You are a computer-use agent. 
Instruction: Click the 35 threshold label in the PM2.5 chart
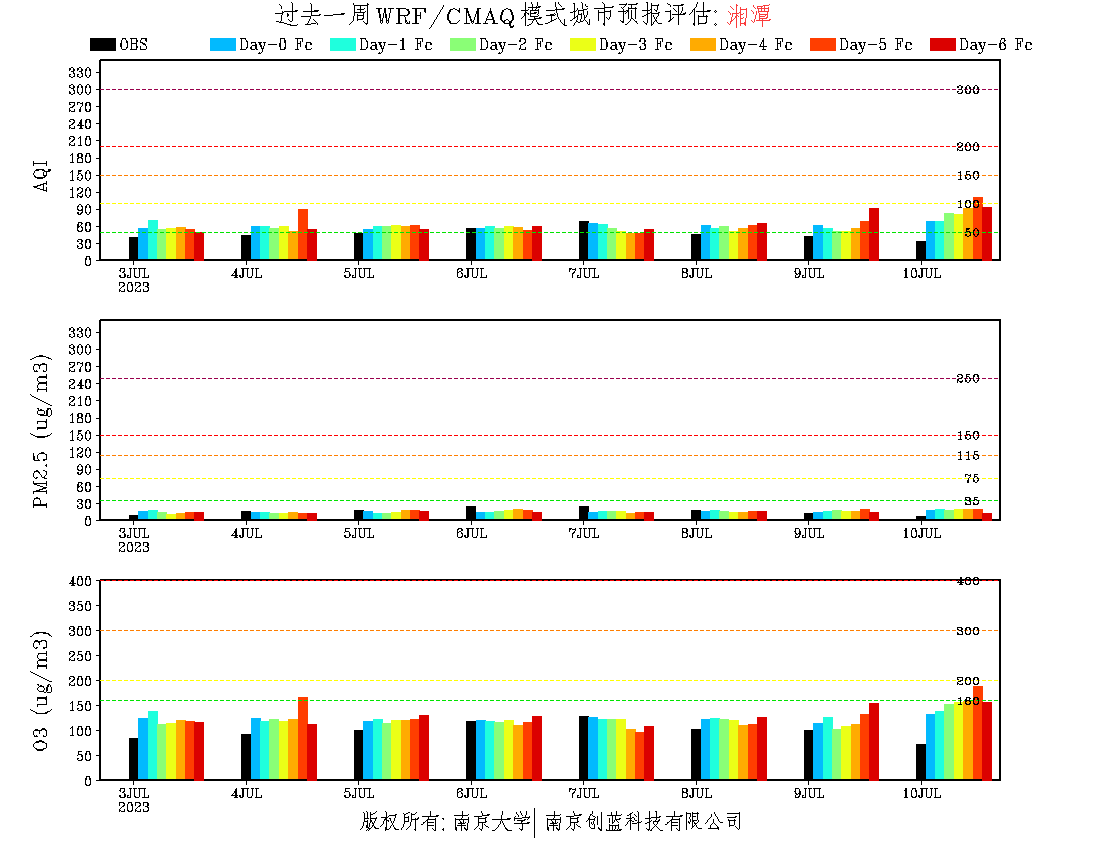pos(971,501)
